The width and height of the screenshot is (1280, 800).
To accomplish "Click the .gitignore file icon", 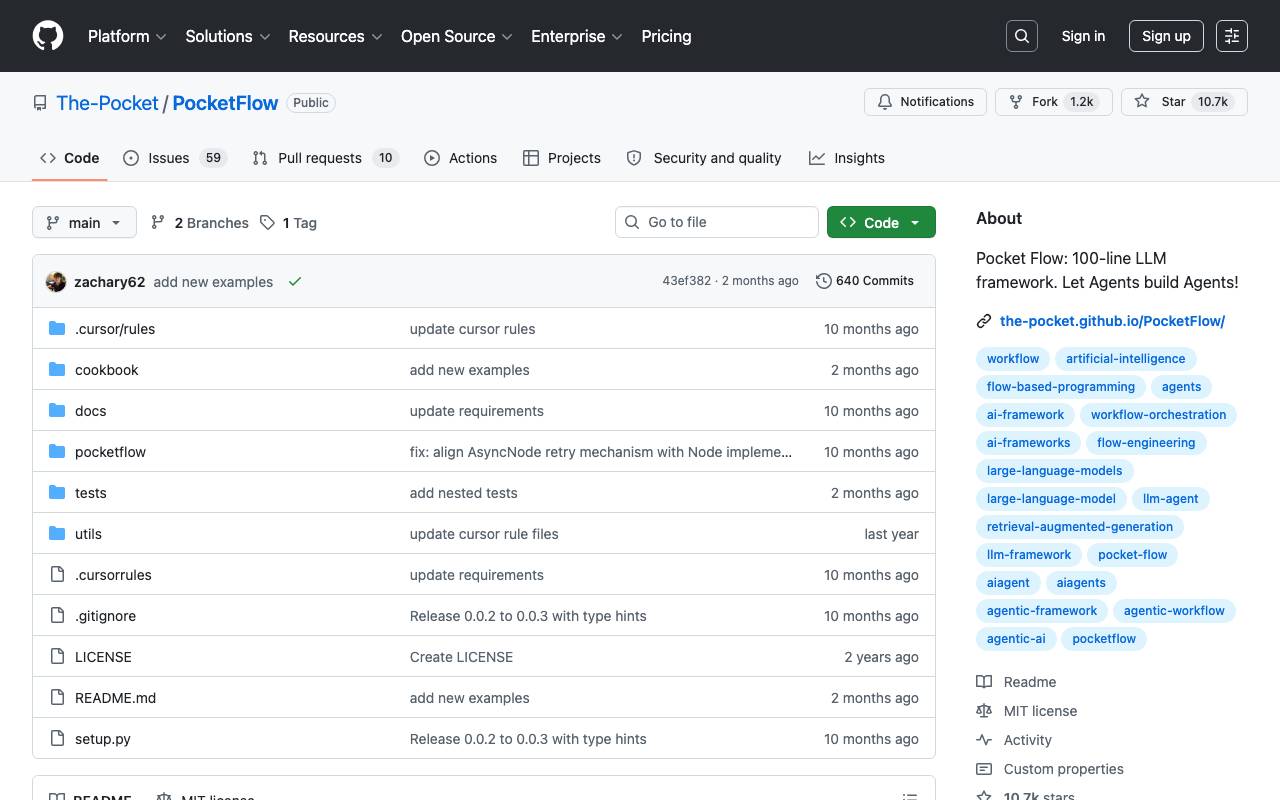I will (57, 616).
